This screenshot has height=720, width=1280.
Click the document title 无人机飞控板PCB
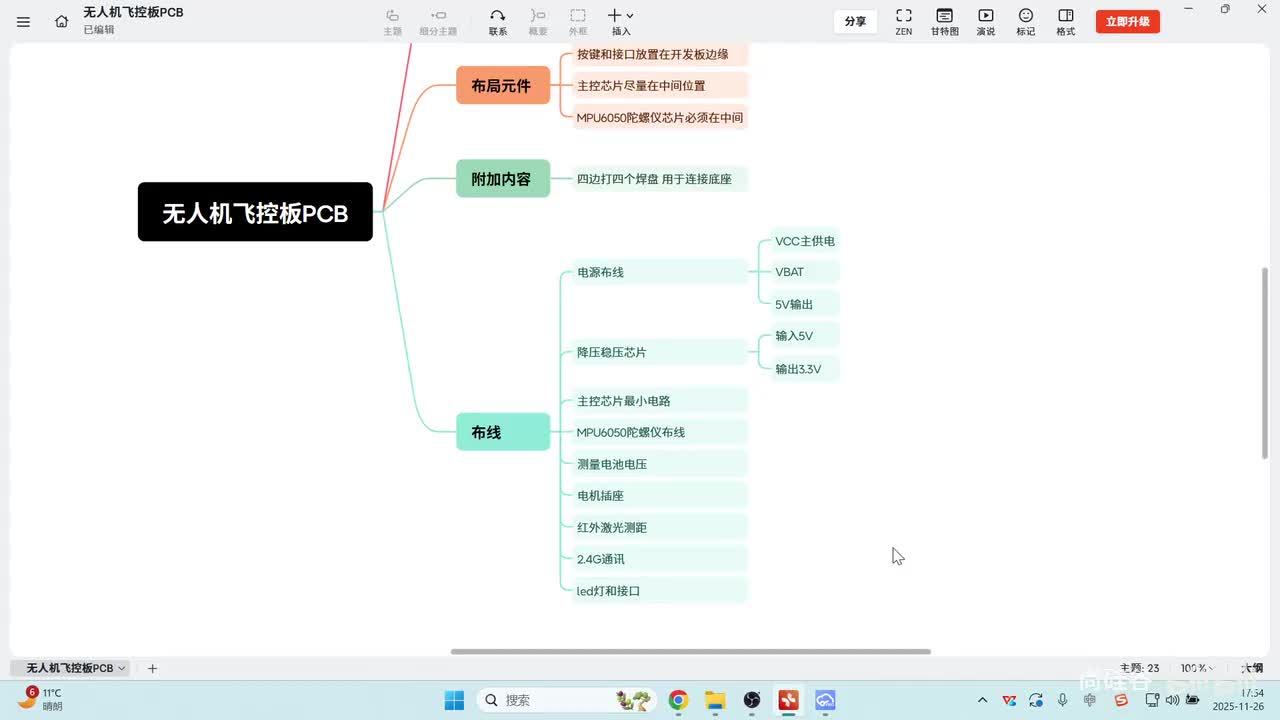point(133,13)
